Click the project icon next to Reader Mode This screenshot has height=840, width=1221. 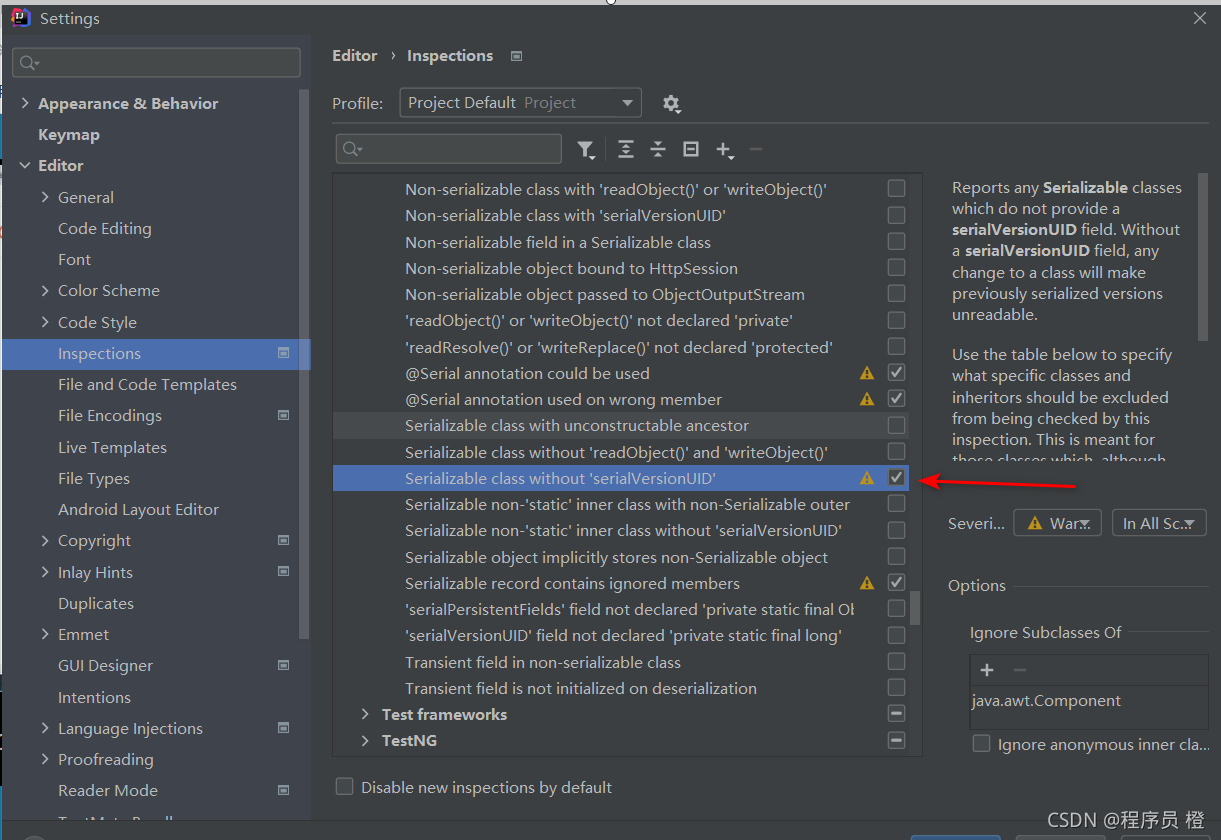click(x=284, y=790)
